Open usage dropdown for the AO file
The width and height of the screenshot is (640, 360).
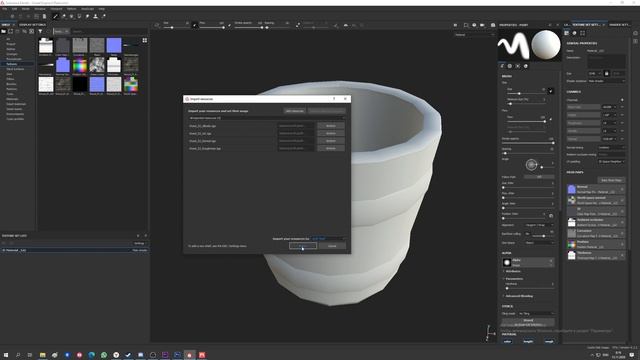coord(296,133)
